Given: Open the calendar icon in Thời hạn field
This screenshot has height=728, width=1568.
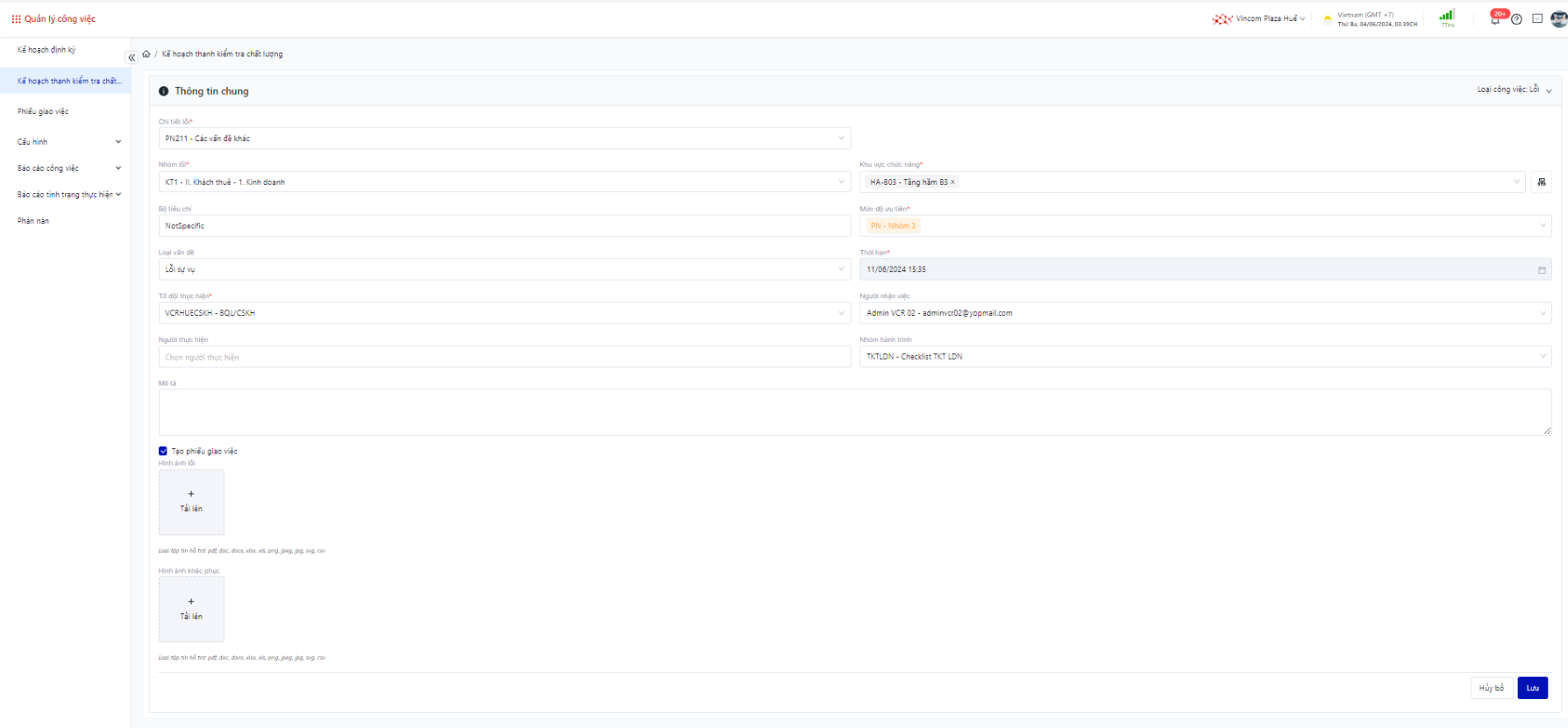Looking at the screenshot, I should [1542, 270].
